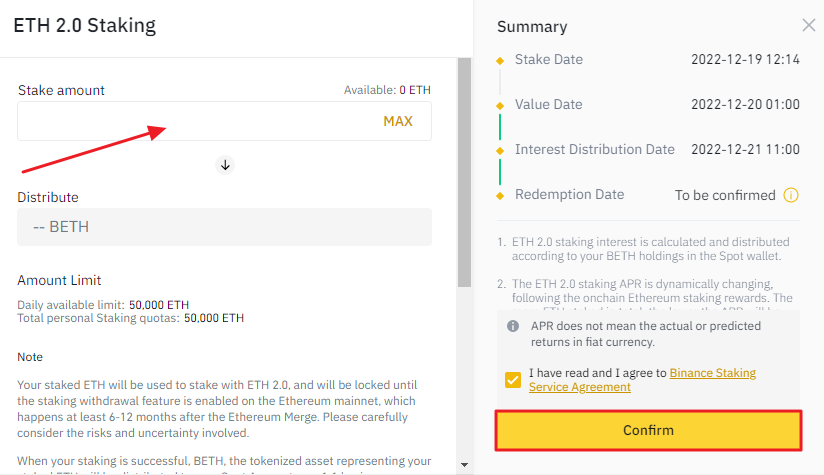Click the Stake Date diamond marker
Viewport: 824px width, 475px height.
499,60
